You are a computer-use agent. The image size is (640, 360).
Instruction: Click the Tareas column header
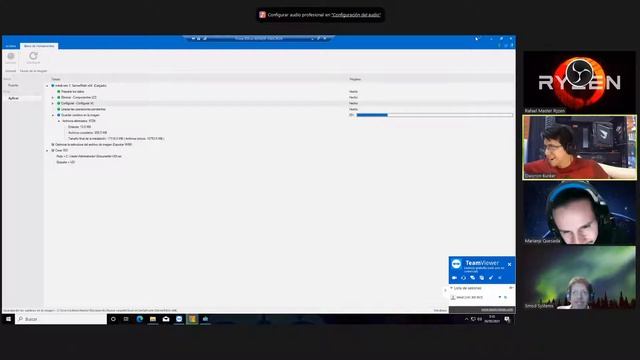(x=56, y=79)
